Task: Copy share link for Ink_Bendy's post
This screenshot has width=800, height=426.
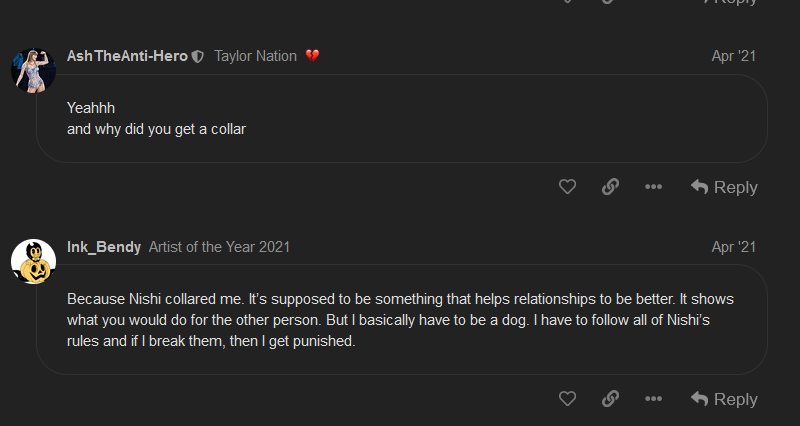Action: tap(610, 399)
